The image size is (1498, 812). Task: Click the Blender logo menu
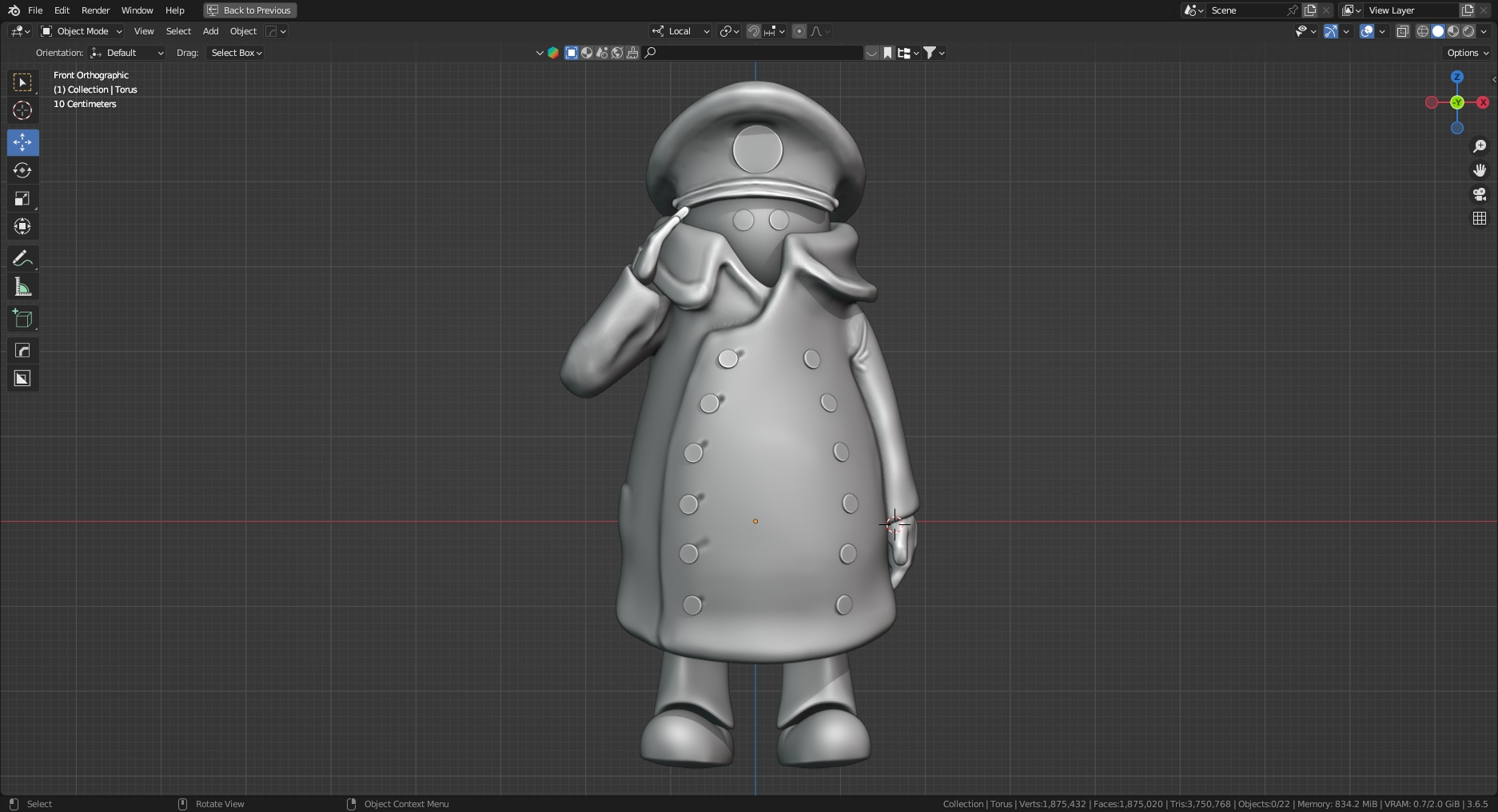tap(14, 10)
